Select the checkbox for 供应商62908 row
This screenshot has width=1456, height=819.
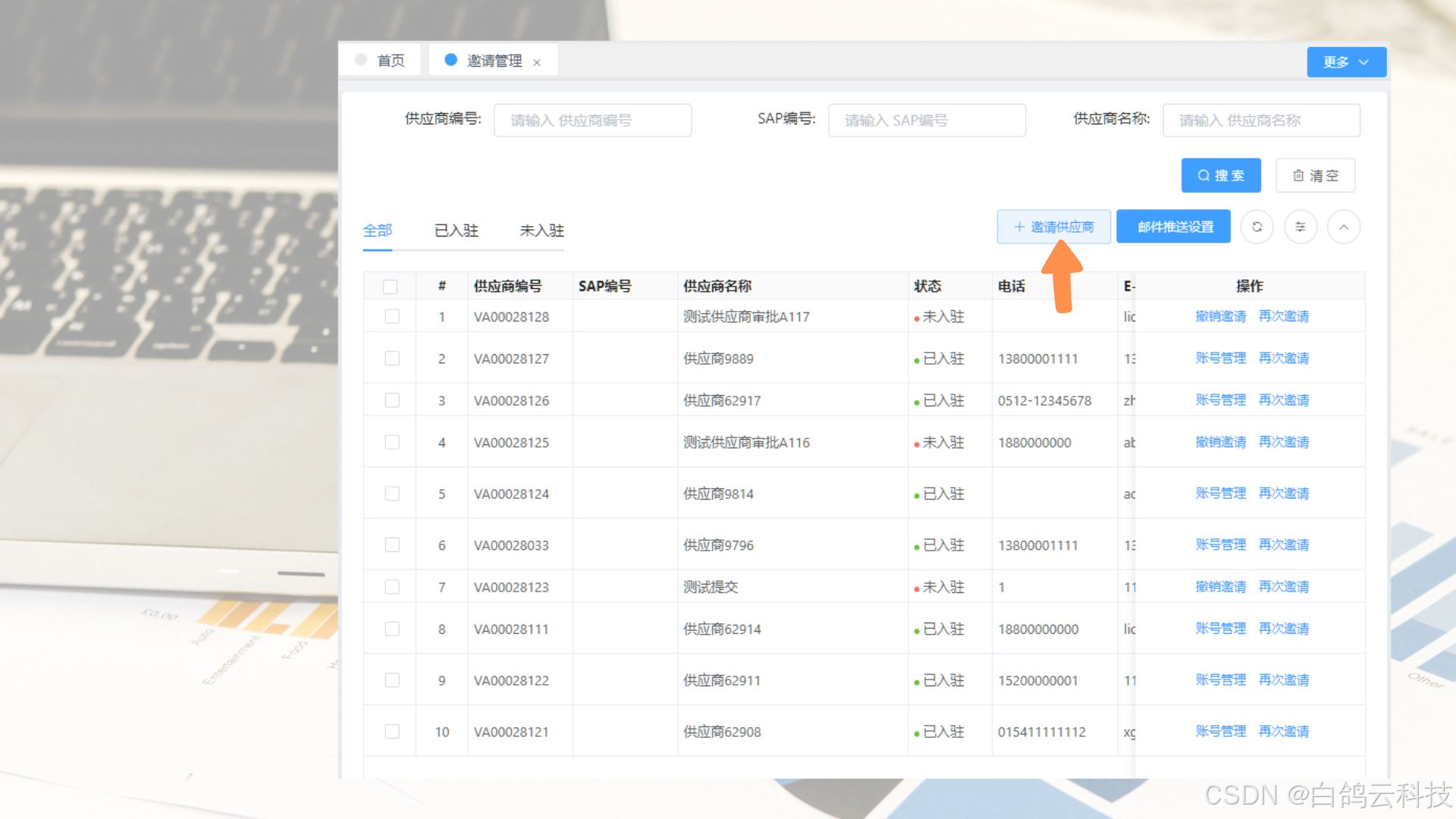(392, 732)
